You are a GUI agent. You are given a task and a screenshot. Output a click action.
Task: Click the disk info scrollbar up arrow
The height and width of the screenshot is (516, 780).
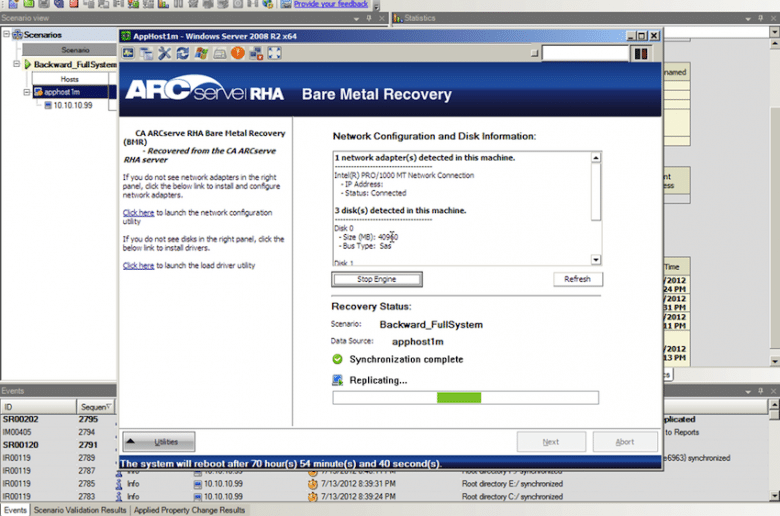pos(596,158)
